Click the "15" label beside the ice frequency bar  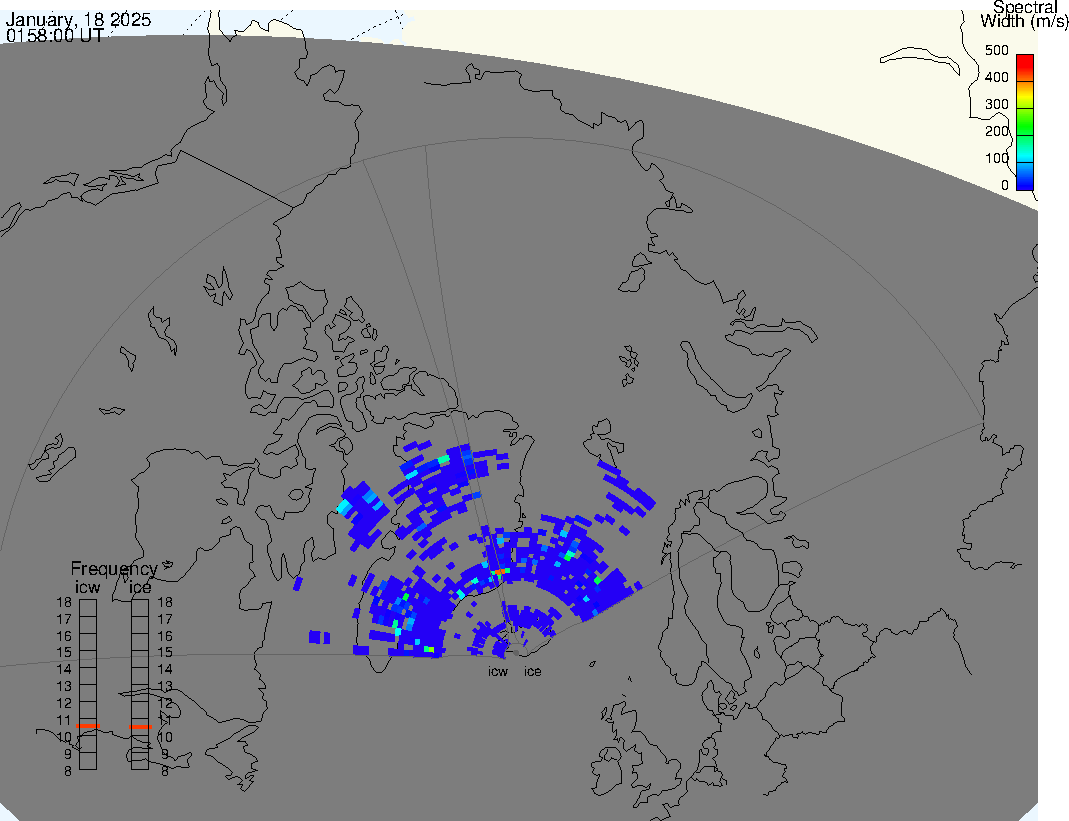click(x=165, y=653)
